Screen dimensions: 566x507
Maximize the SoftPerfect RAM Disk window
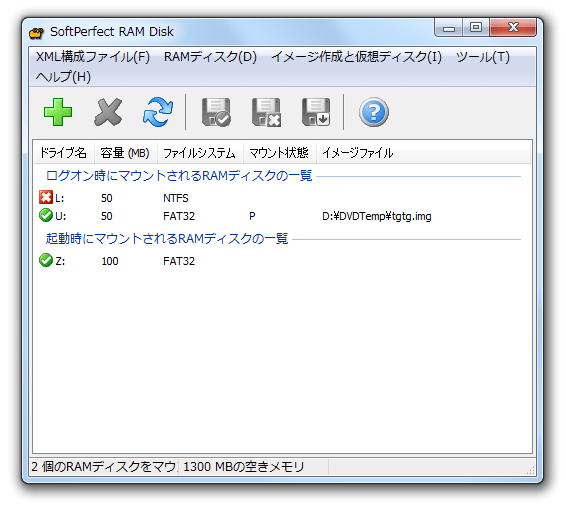(476, 27)
